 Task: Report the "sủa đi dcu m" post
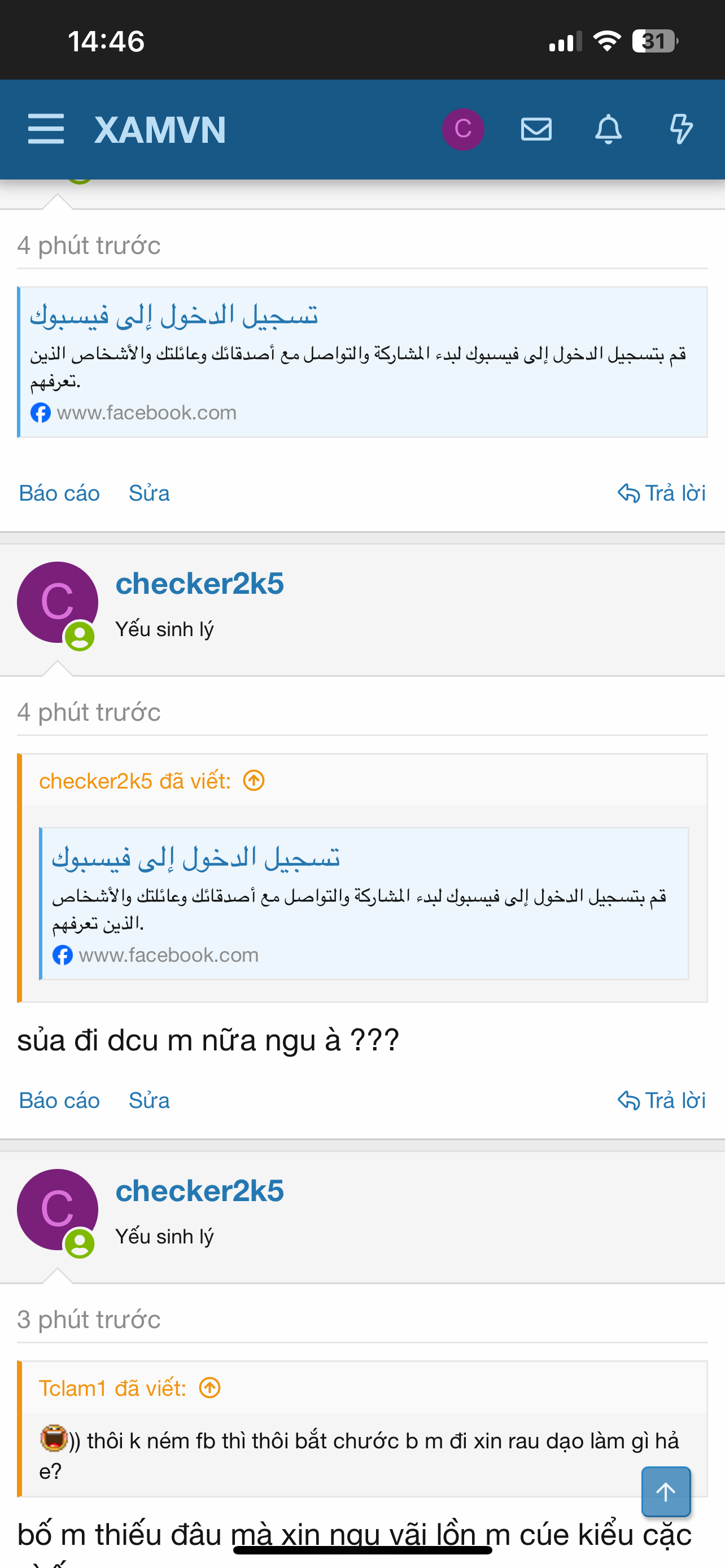coord(59,1101)
